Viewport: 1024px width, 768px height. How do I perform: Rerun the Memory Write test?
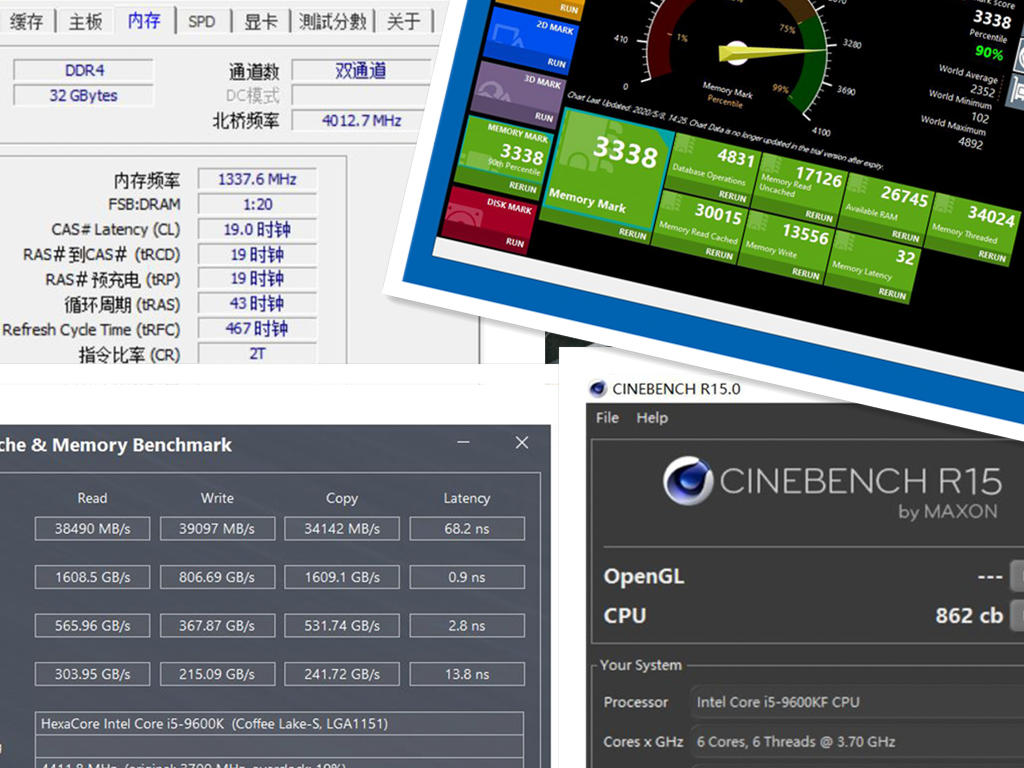[805, 274]
